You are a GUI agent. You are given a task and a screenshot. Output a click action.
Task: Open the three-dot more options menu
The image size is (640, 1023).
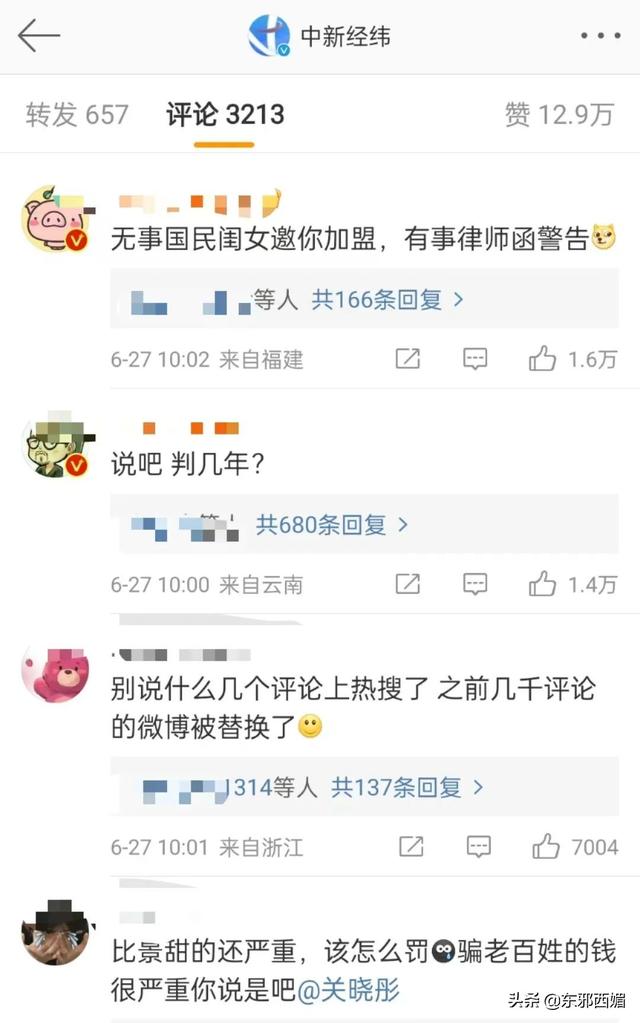600,35
